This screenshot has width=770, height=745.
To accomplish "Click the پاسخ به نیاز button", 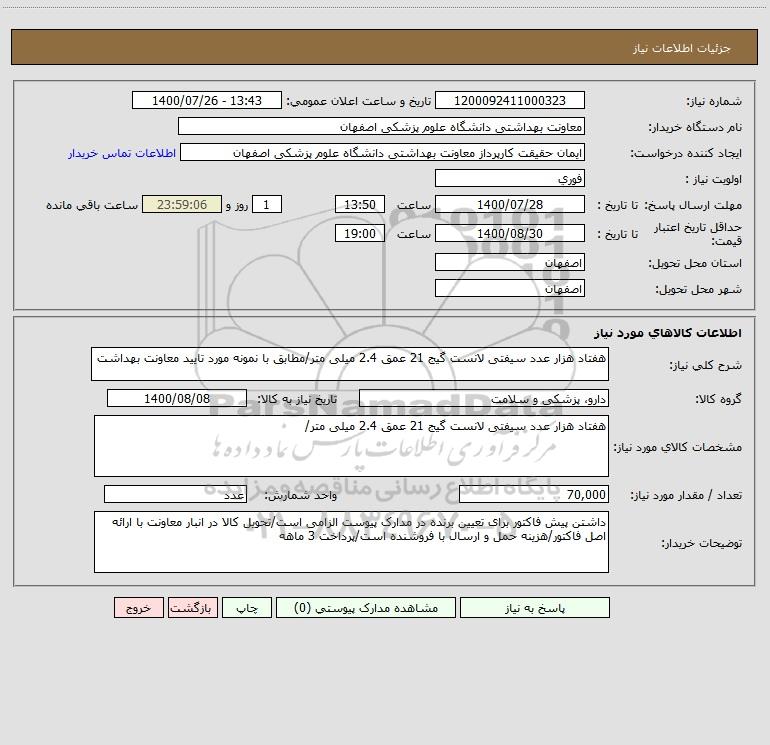I will [x=535, y=607].
